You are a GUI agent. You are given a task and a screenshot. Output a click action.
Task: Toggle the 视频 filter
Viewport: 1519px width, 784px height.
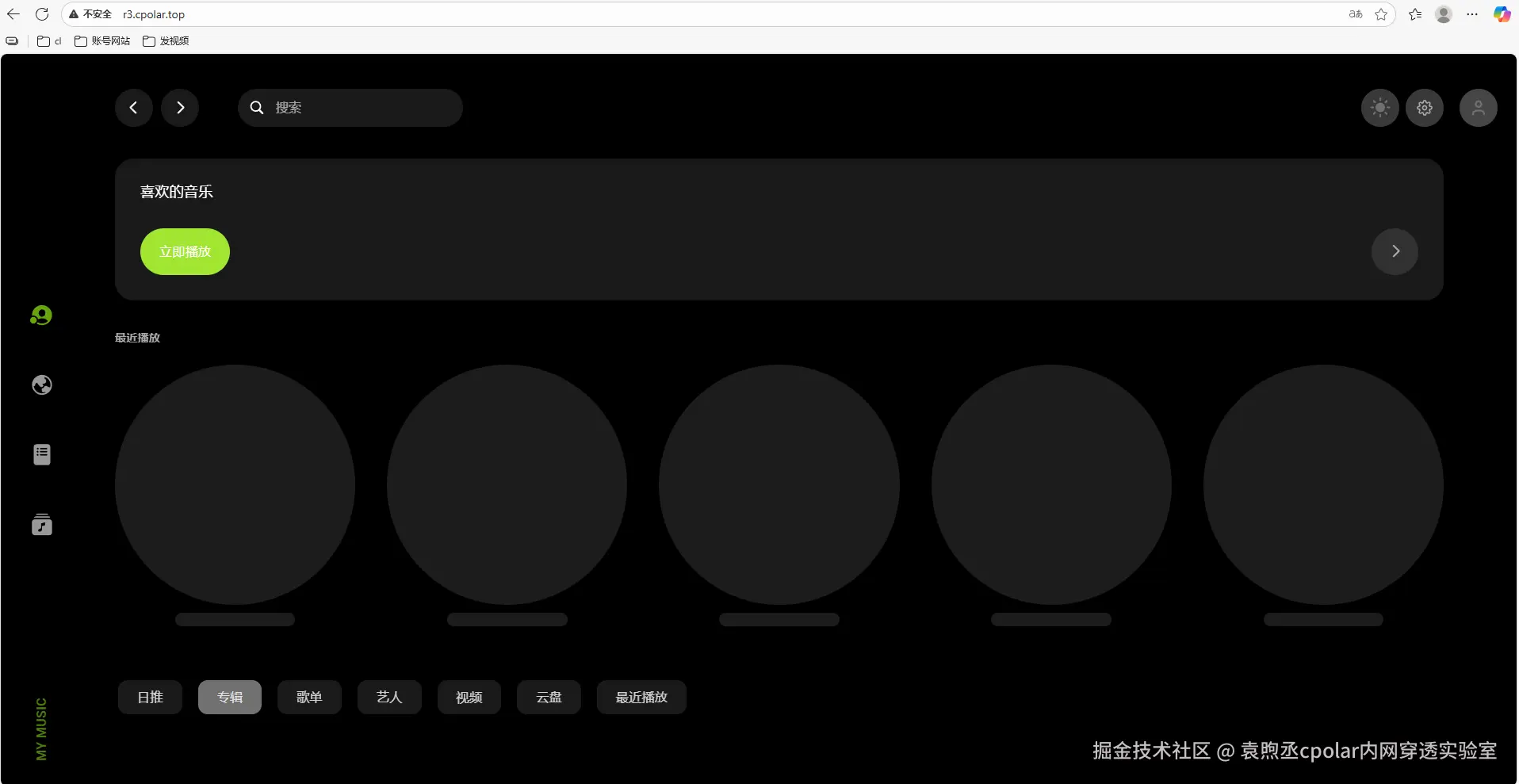pos(469,697)
